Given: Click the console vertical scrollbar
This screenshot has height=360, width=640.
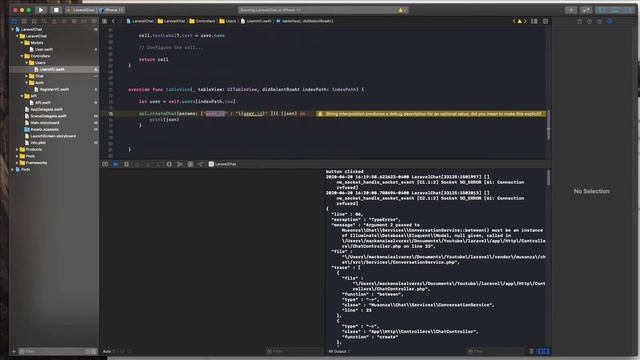Looking at the screenshot, I should pyautogui.click(x=548, y=178).
